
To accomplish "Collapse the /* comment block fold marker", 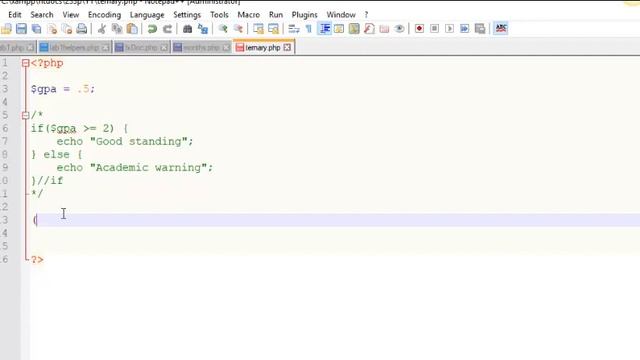I will (x=25, y=116).
